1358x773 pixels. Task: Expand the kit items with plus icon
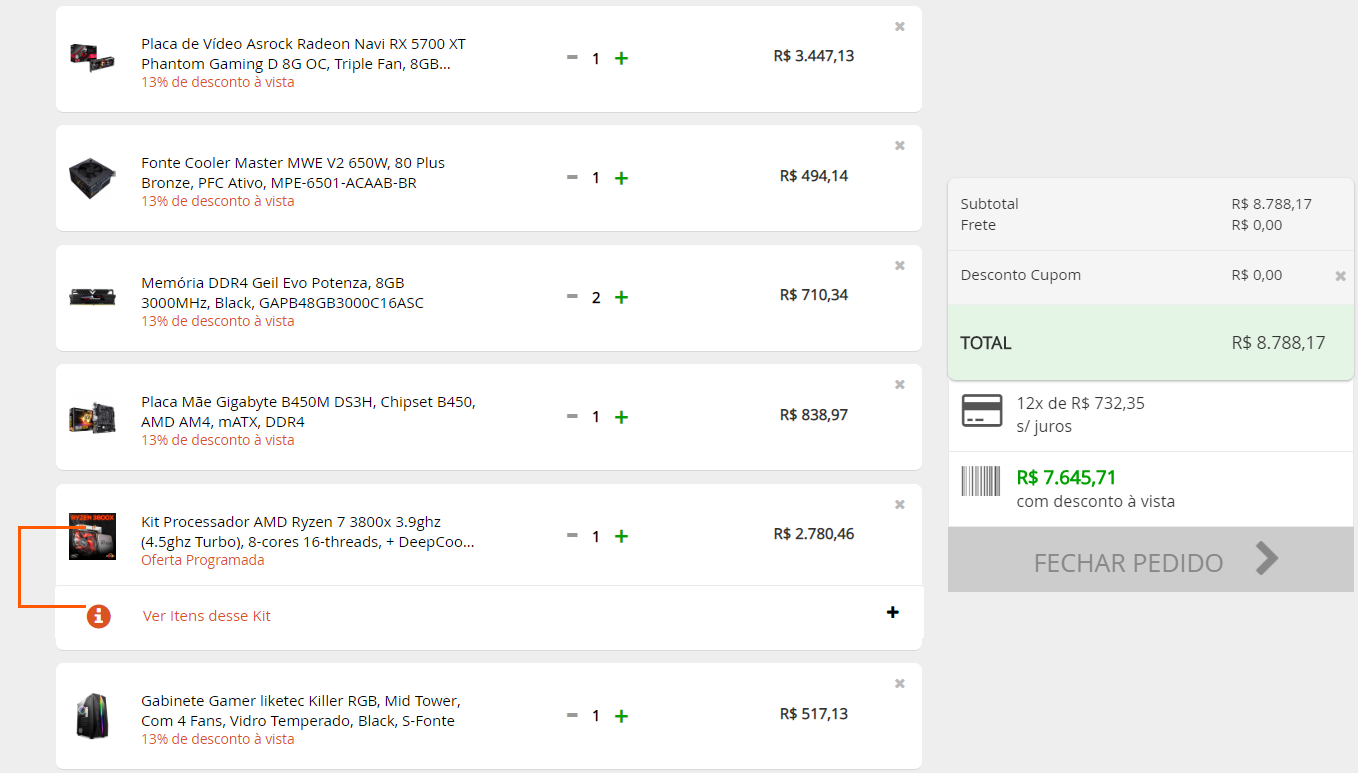pyautogui.click(x=893, y=612)
